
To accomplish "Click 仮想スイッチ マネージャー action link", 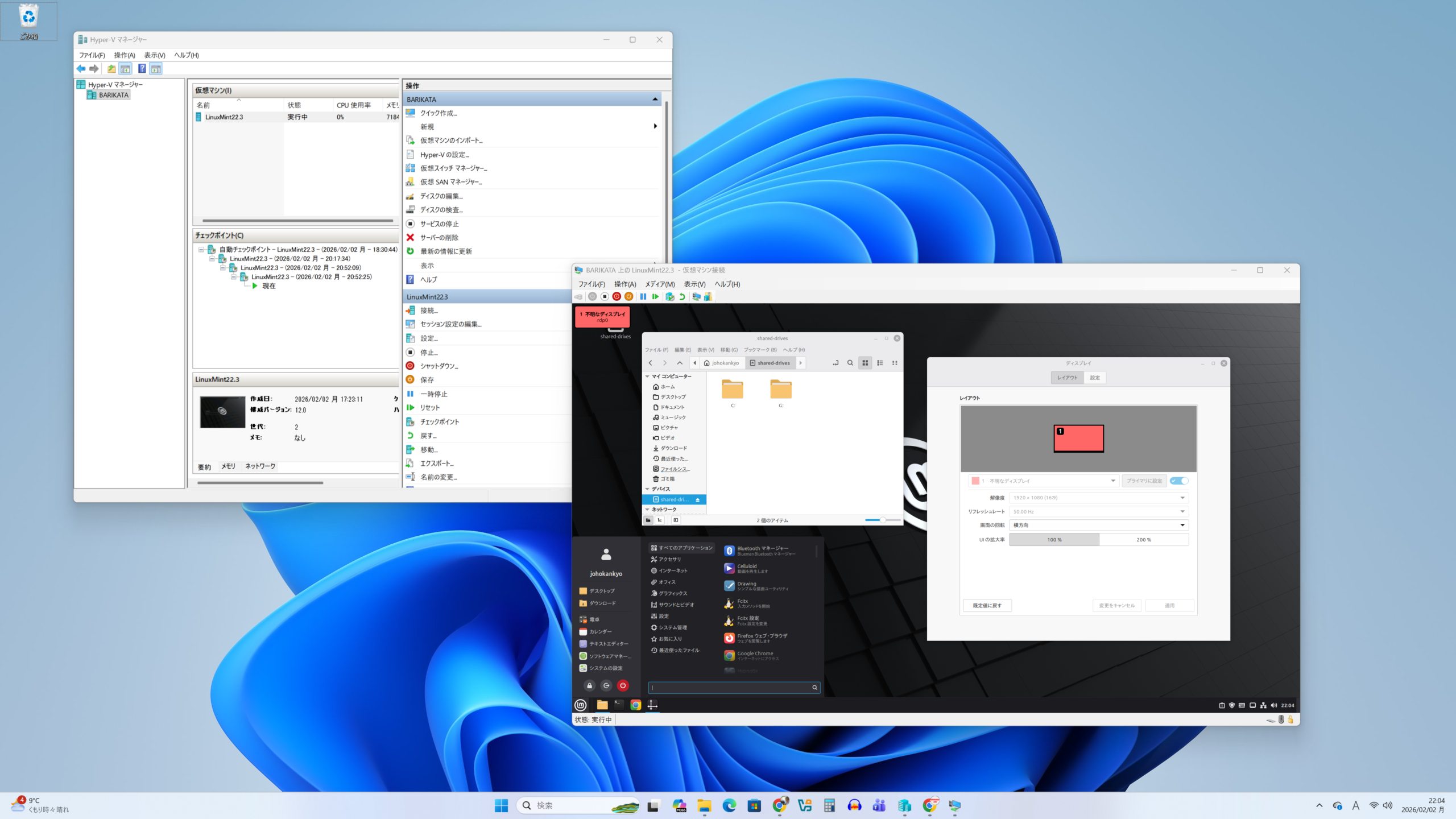I will pos(453,168).
